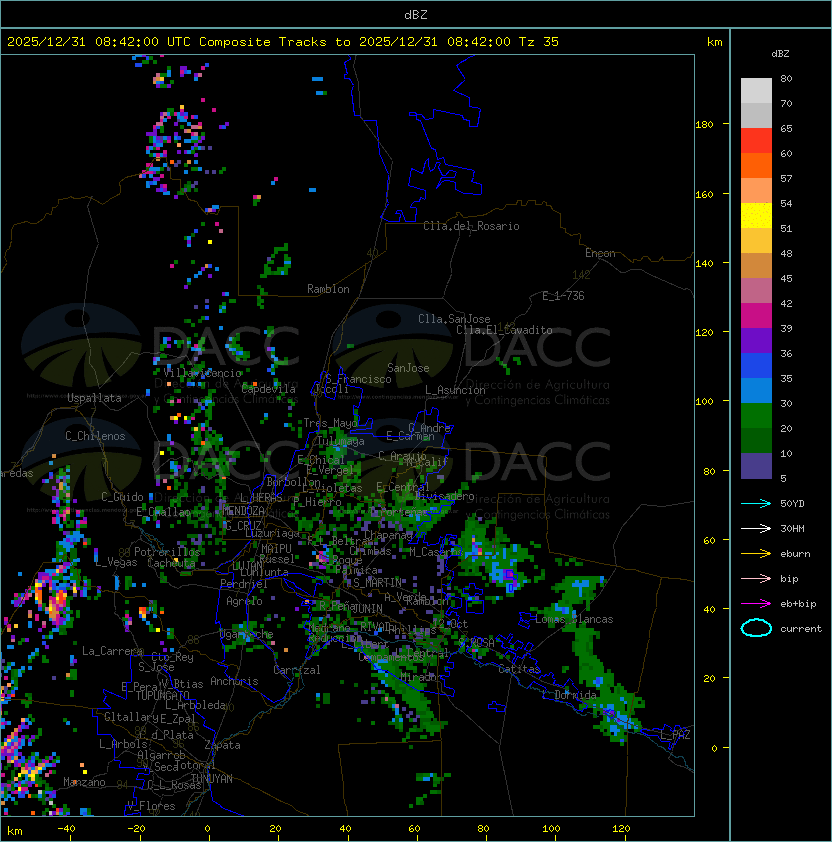The image size is (832, 842).
Task: Click the 'C_Chilenos' map label
Action: coord(95,435)
